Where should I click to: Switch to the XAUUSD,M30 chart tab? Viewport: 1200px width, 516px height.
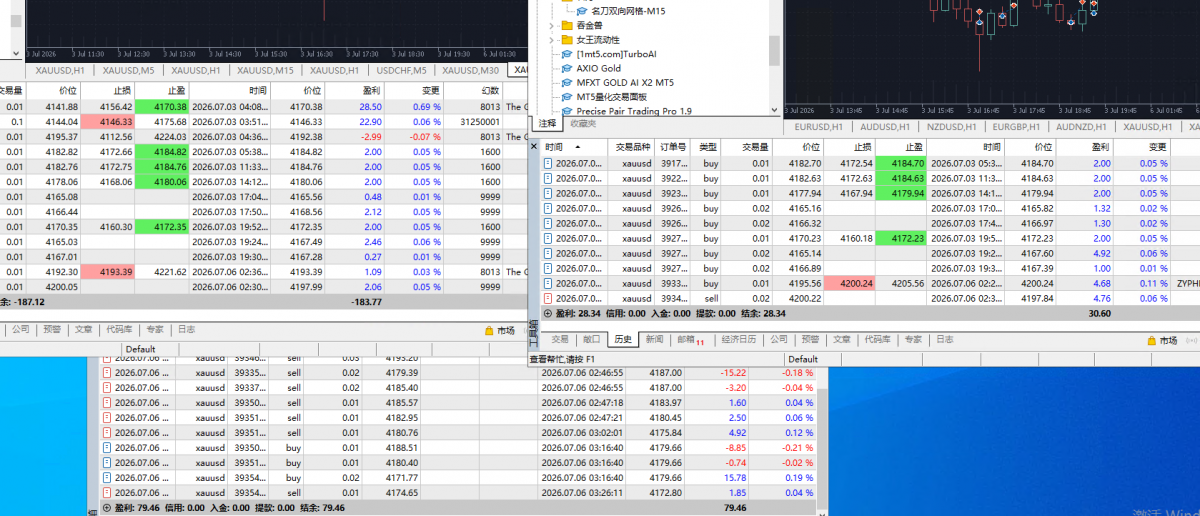pos(470,70)
